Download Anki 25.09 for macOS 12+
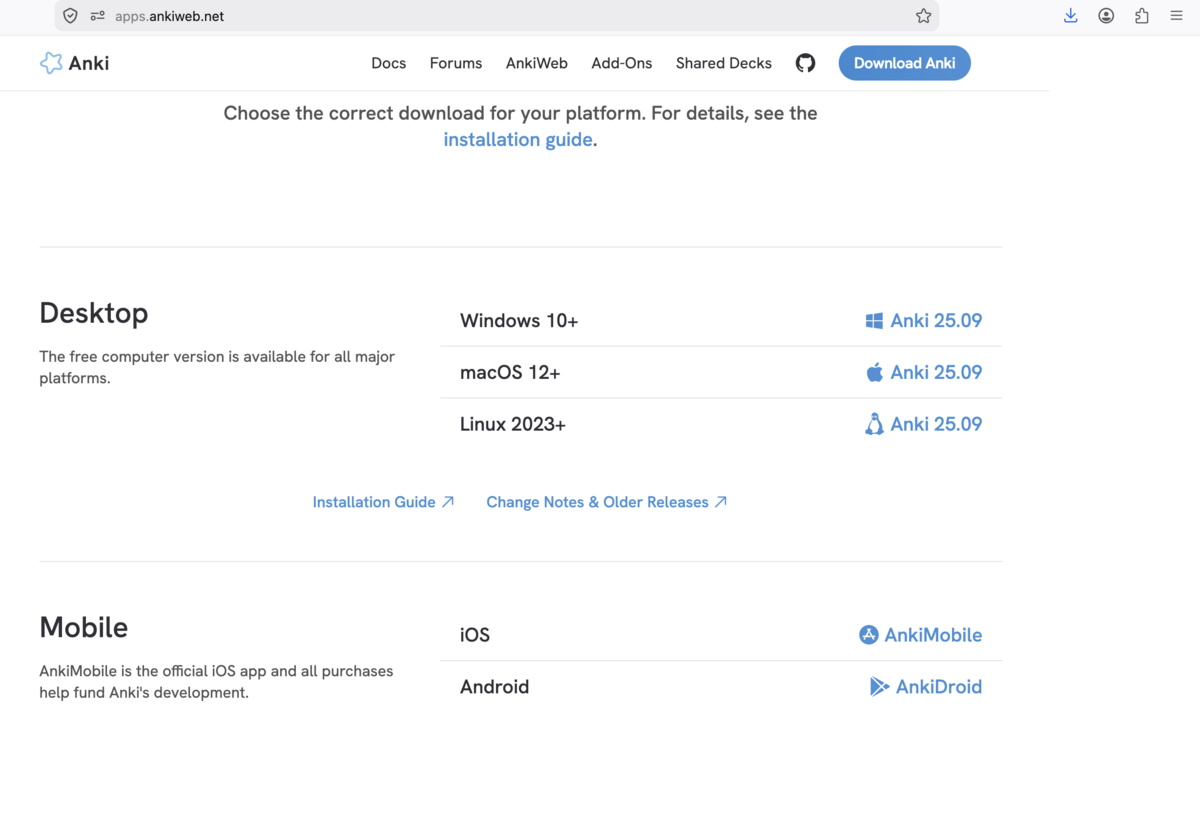The width and height of the screenshot is (1200, 832). pos(923,372)
